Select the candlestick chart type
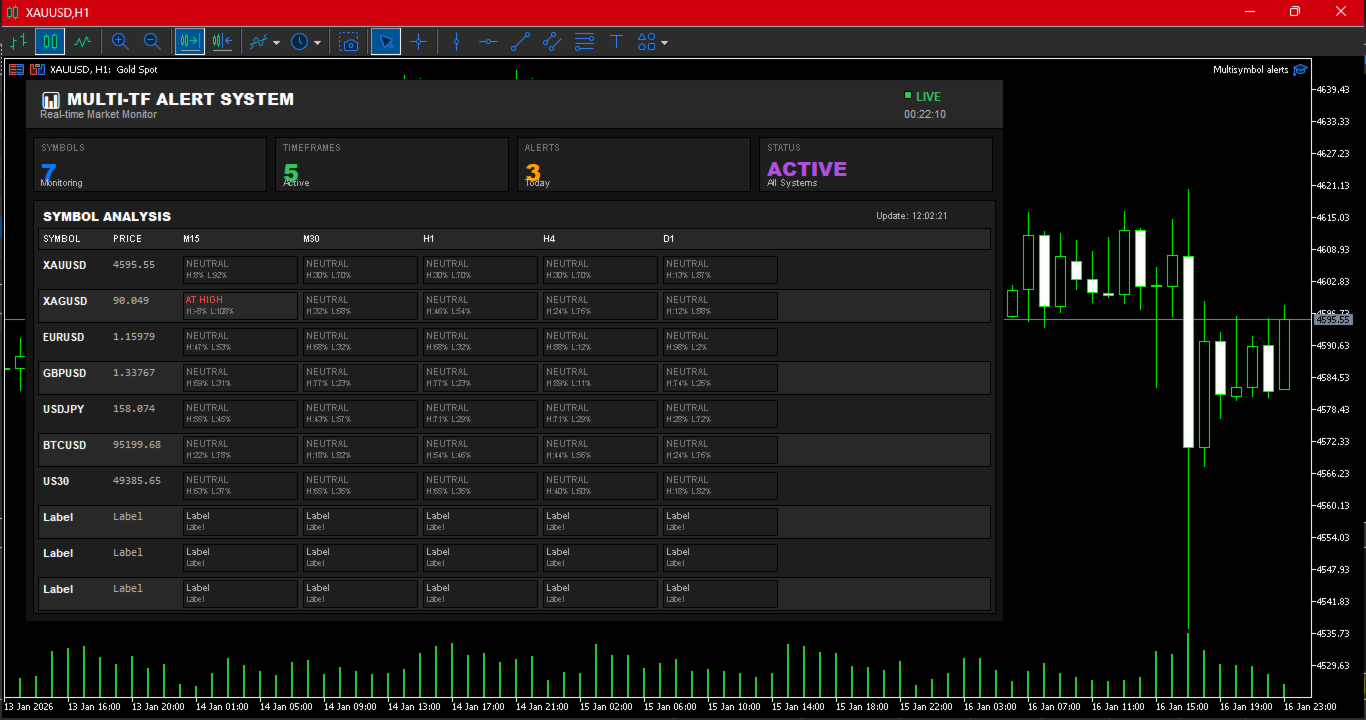This screenshot has width=1366, height=720. tap(50, 41)
